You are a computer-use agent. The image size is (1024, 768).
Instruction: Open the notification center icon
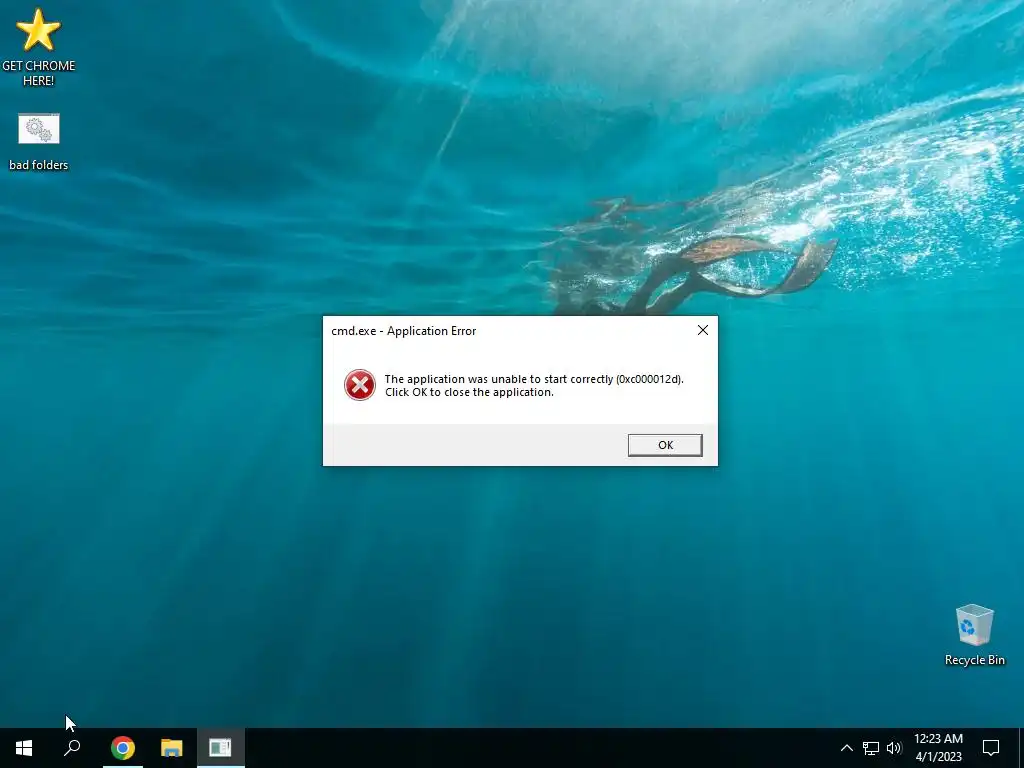tap(991, 748)
